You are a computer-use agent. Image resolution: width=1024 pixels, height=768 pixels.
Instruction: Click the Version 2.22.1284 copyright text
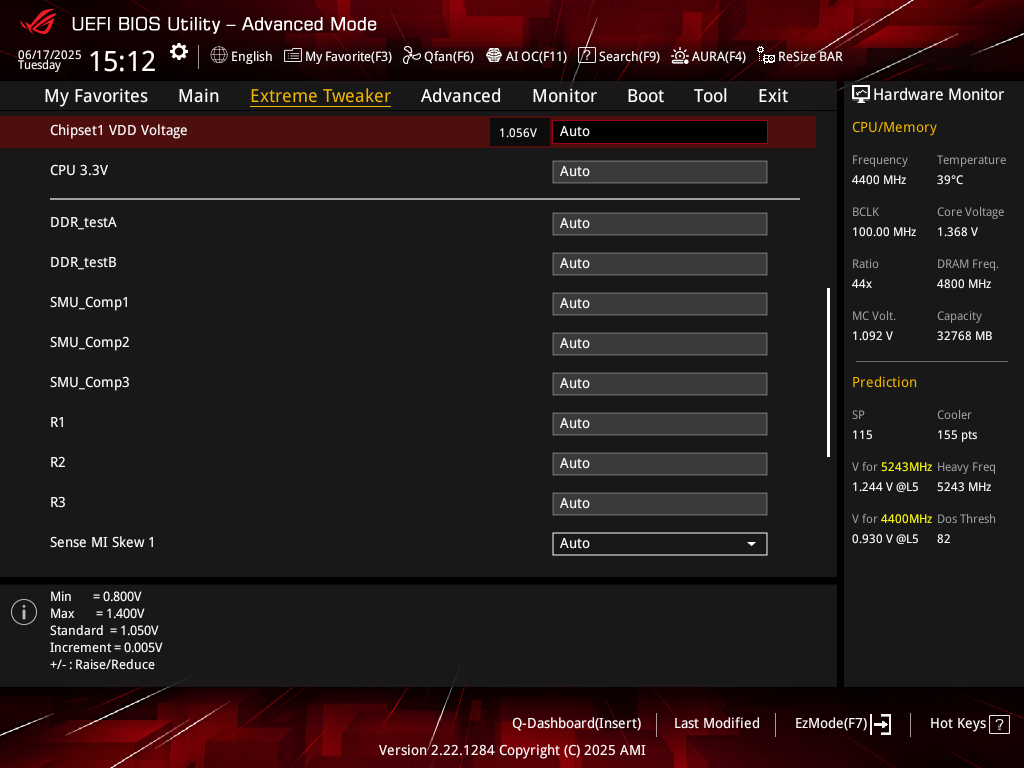coord(512,750)
